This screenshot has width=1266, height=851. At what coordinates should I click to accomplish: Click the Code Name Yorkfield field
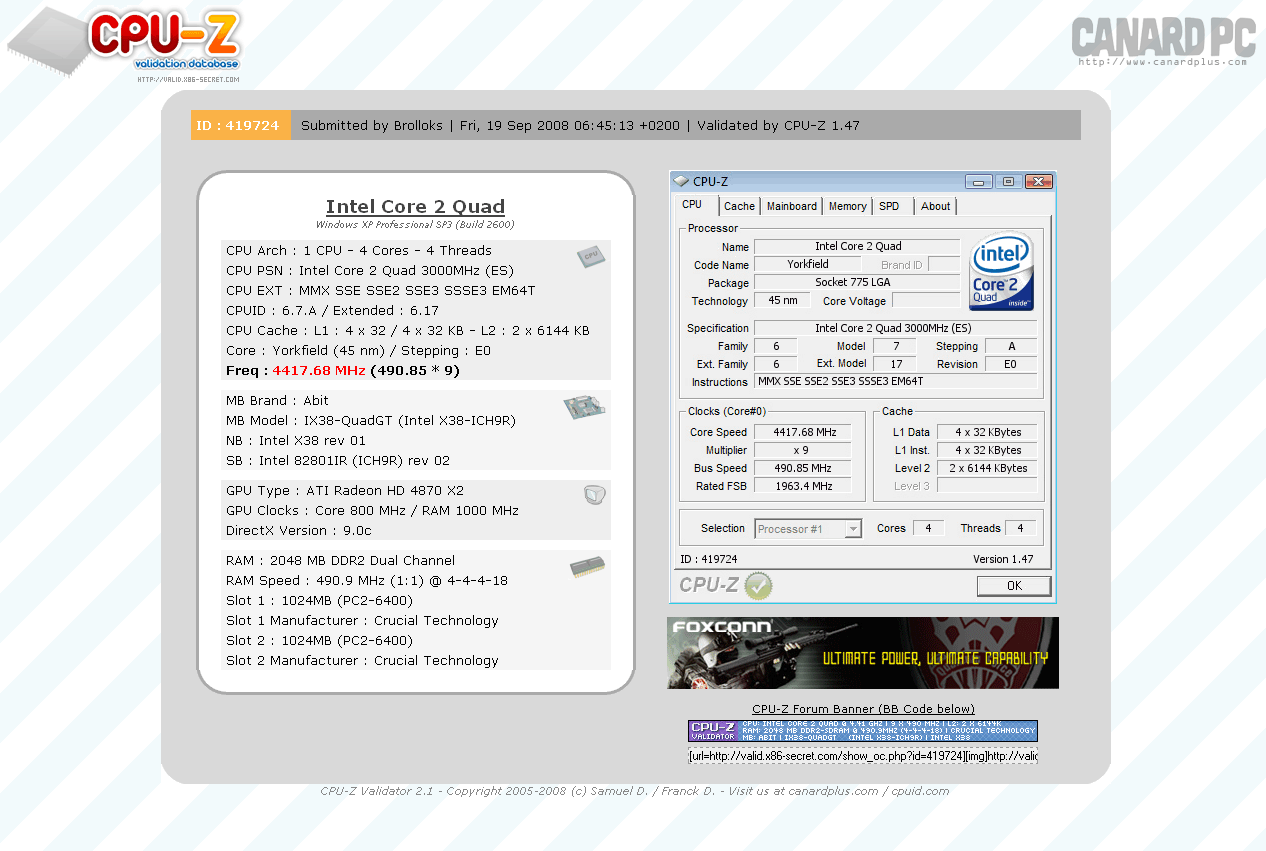tap(807, 264)
